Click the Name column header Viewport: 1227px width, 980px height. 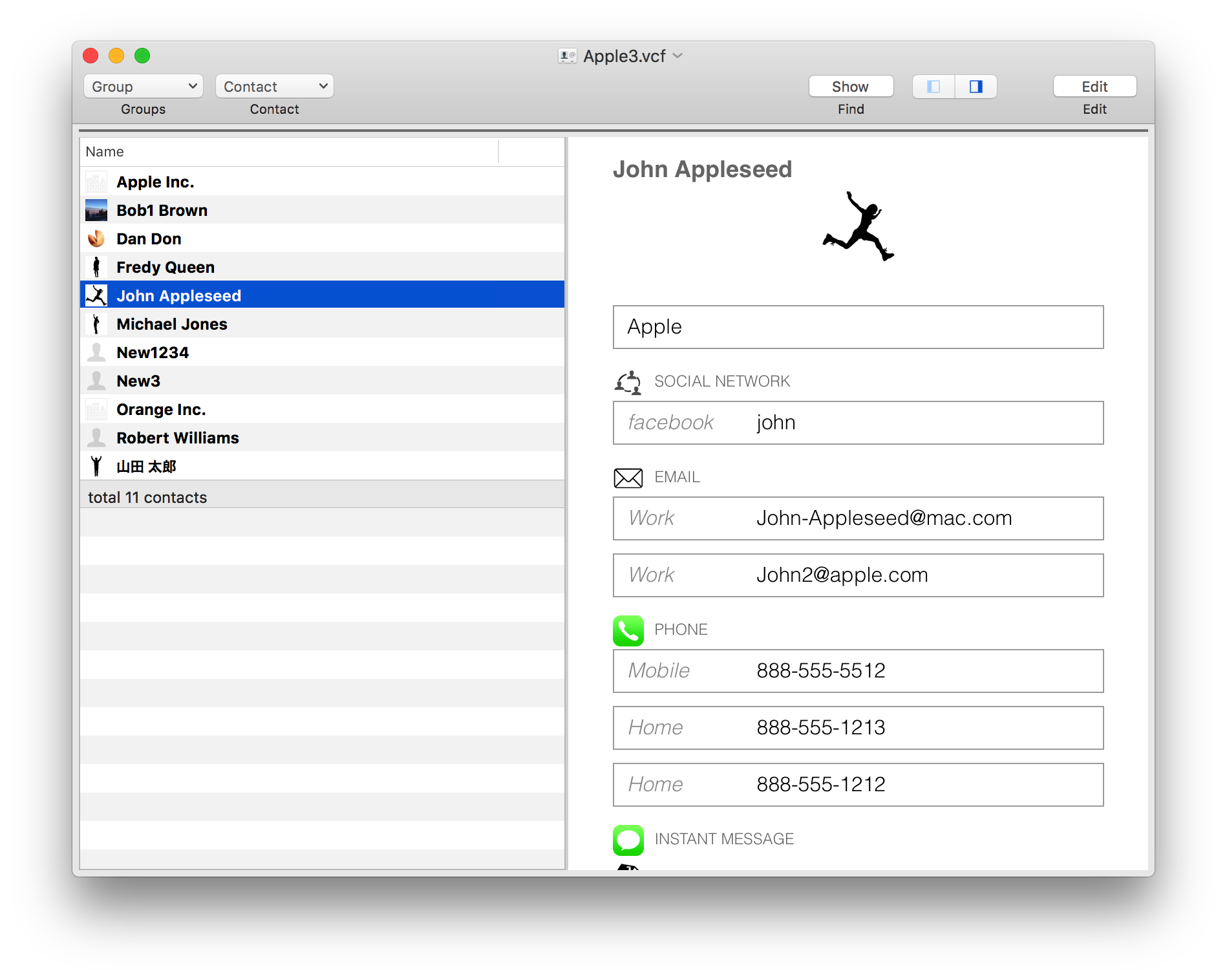click(289, 151)
